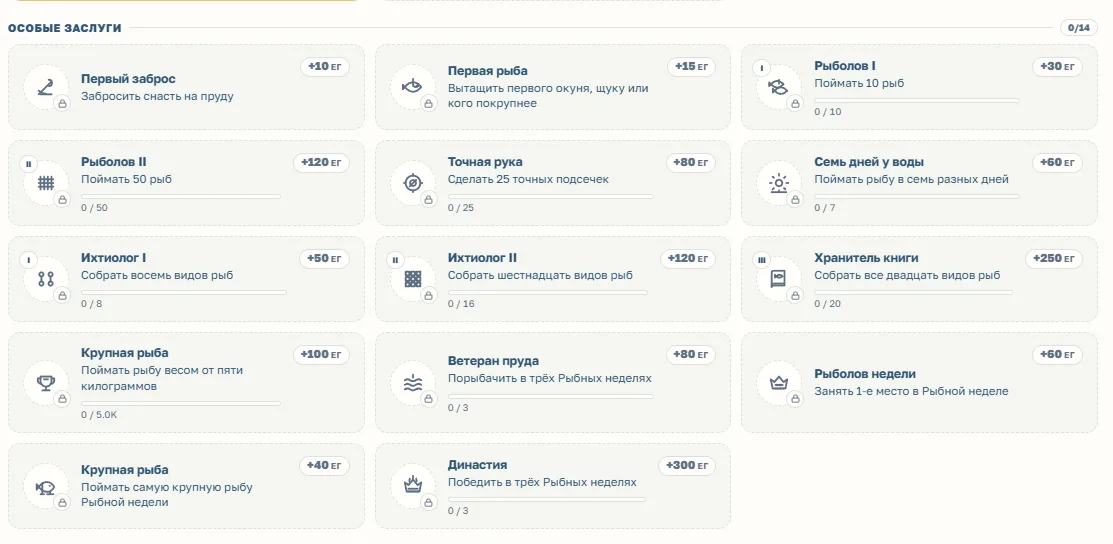
Task: Click the +100 ЕГ reward badge
Action: click(321, 354)
